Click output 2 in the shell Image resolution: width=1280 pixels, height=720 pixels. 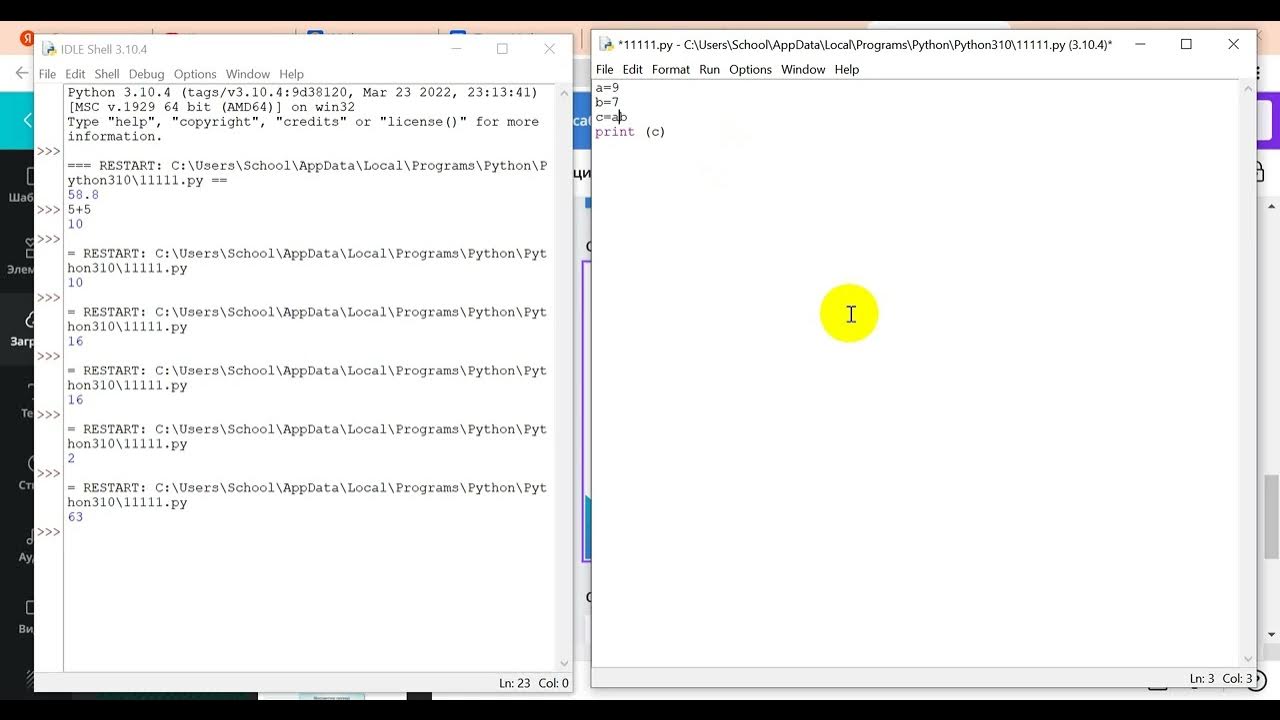tap(72, 459)
